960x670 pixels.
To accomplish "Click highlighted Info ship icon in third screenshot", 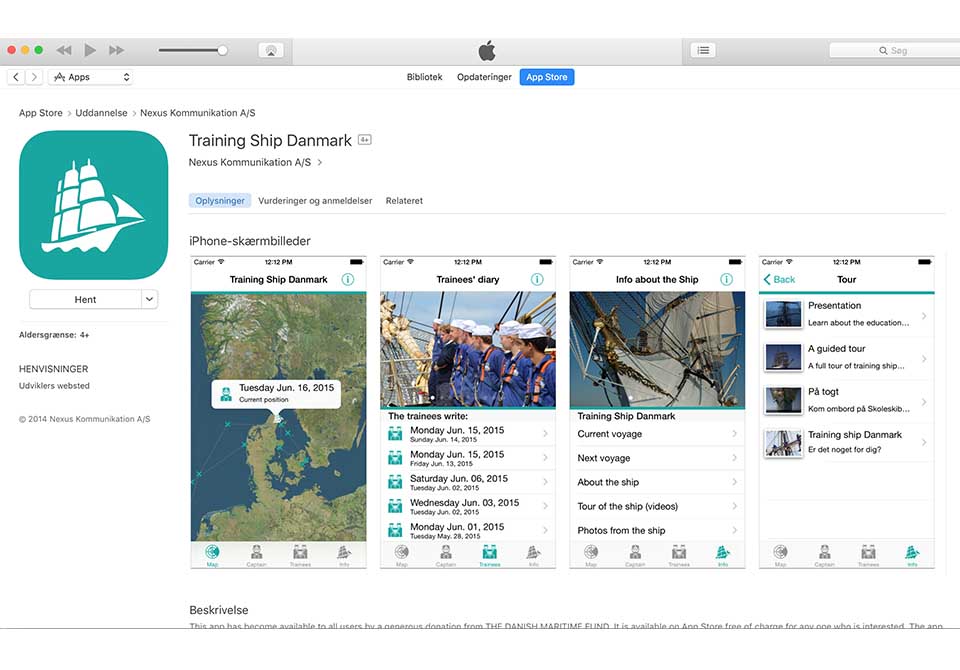I will [723, 555].
